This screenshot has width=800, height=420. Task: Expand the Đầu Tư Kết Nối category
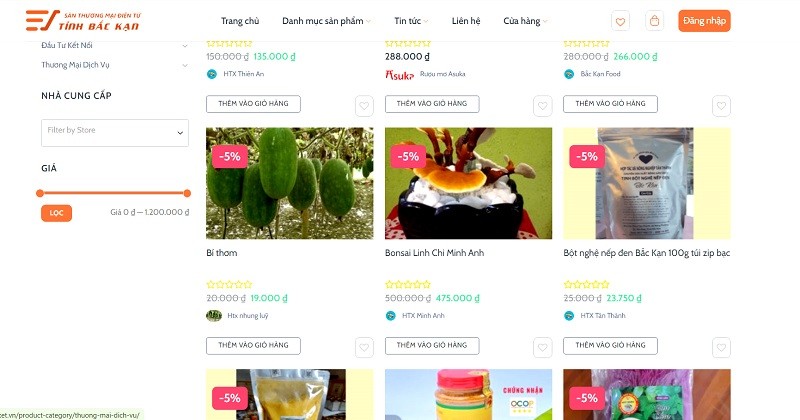point(185,45)
